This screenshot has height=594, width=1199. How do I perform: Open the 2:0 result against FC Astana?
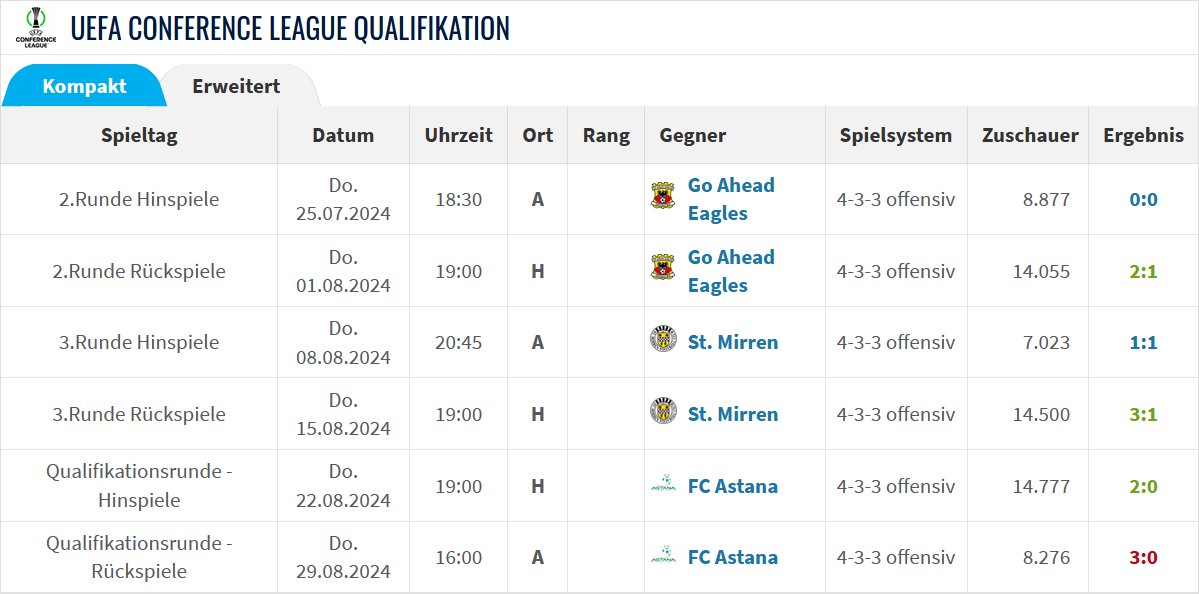1143,486
